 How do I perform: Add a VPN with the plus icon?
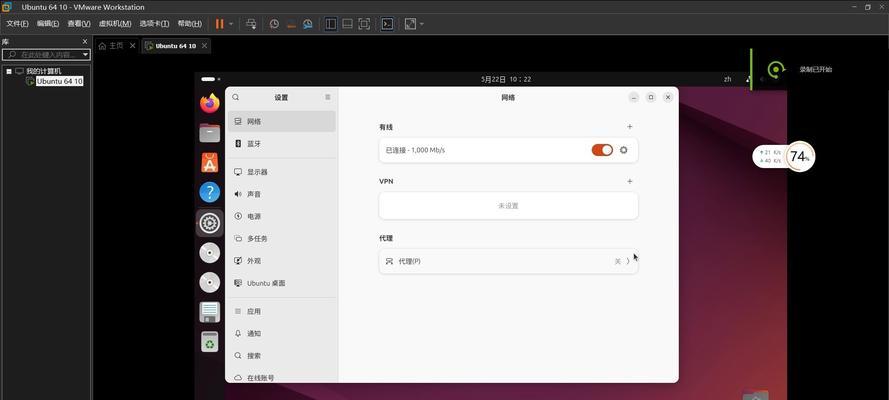click(x=629, y=181)
